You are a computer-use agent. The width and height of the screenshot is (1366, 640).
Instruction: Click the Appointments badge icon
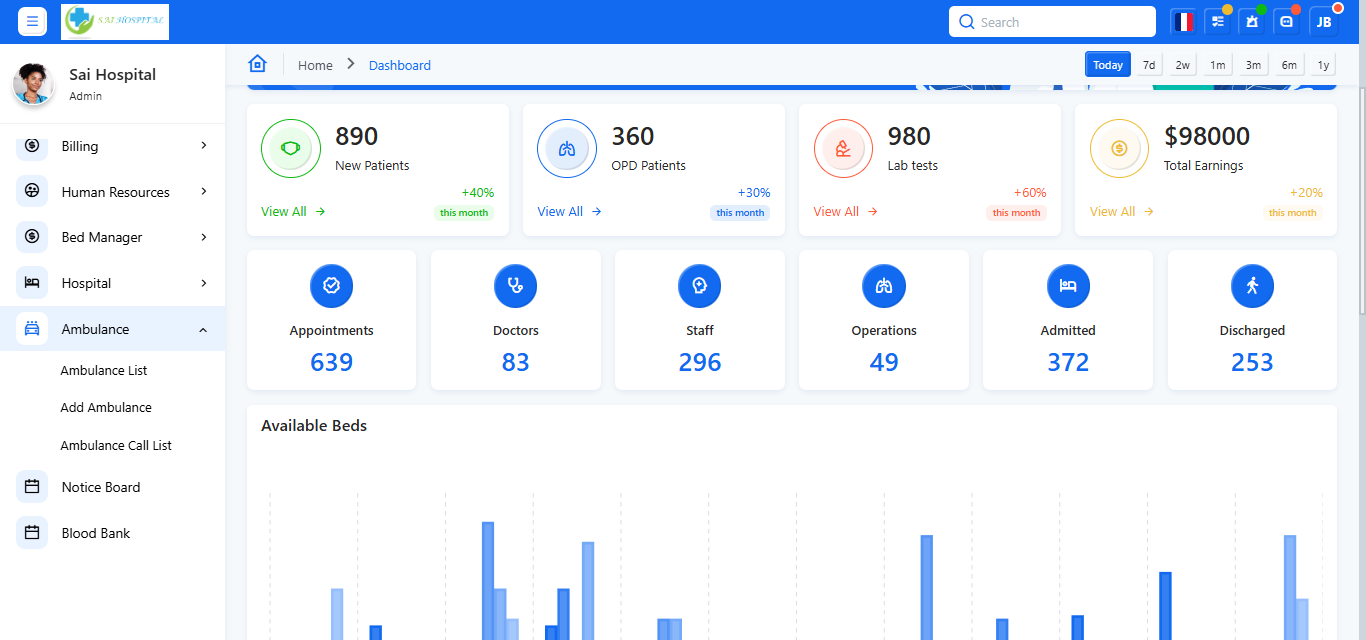click(331, 286)
